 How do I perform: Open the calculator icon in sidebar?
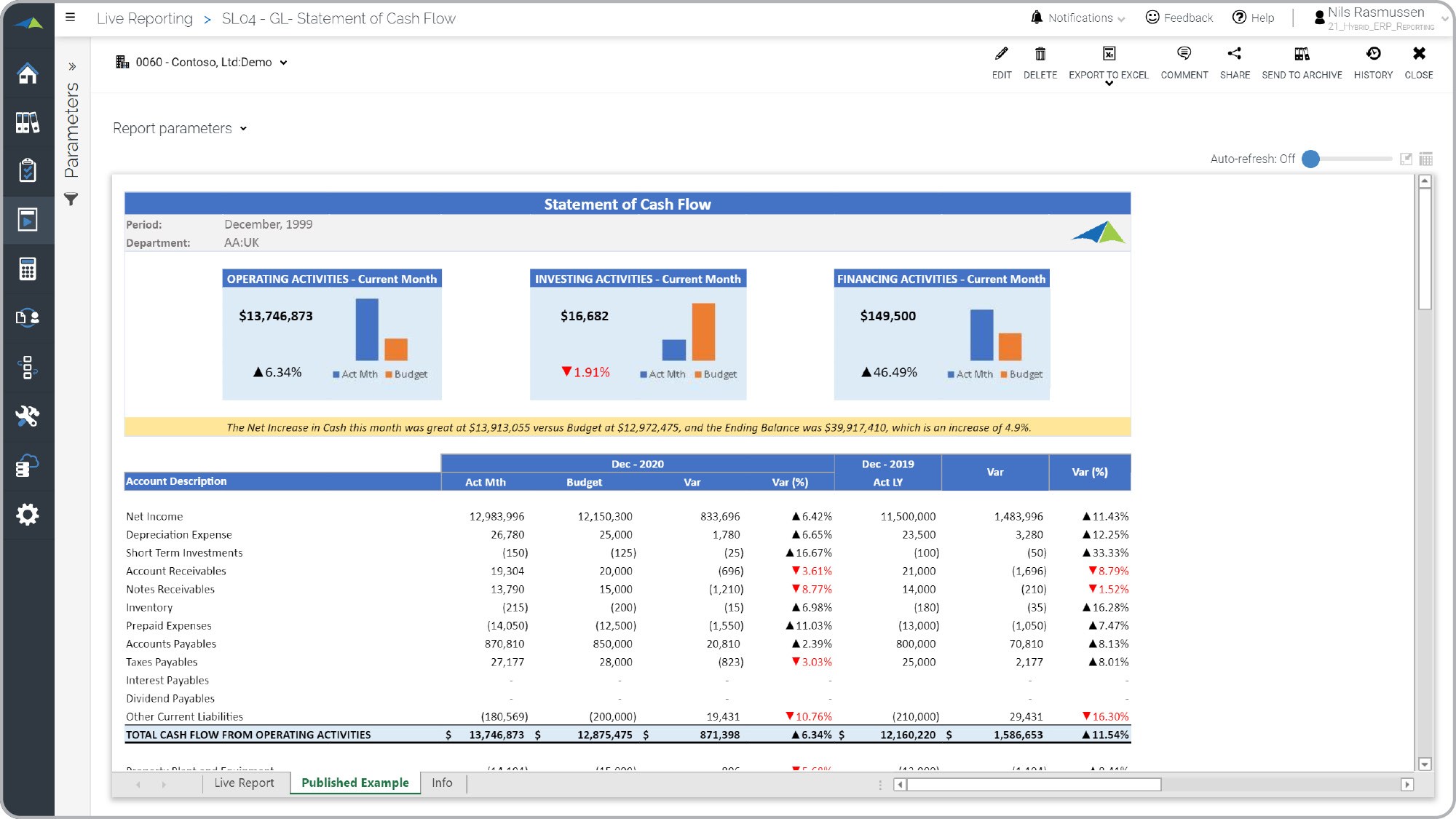click(28, 269)
